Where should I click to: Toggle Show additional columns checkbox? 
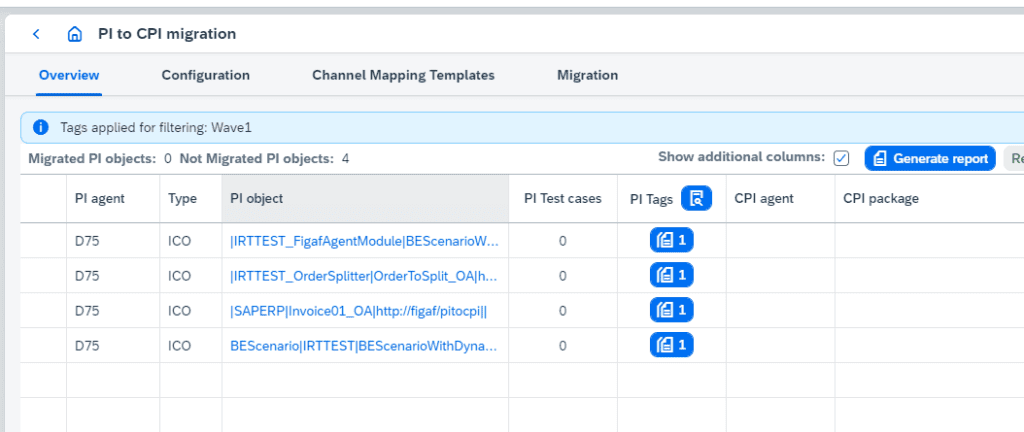[x=842, y=159]
